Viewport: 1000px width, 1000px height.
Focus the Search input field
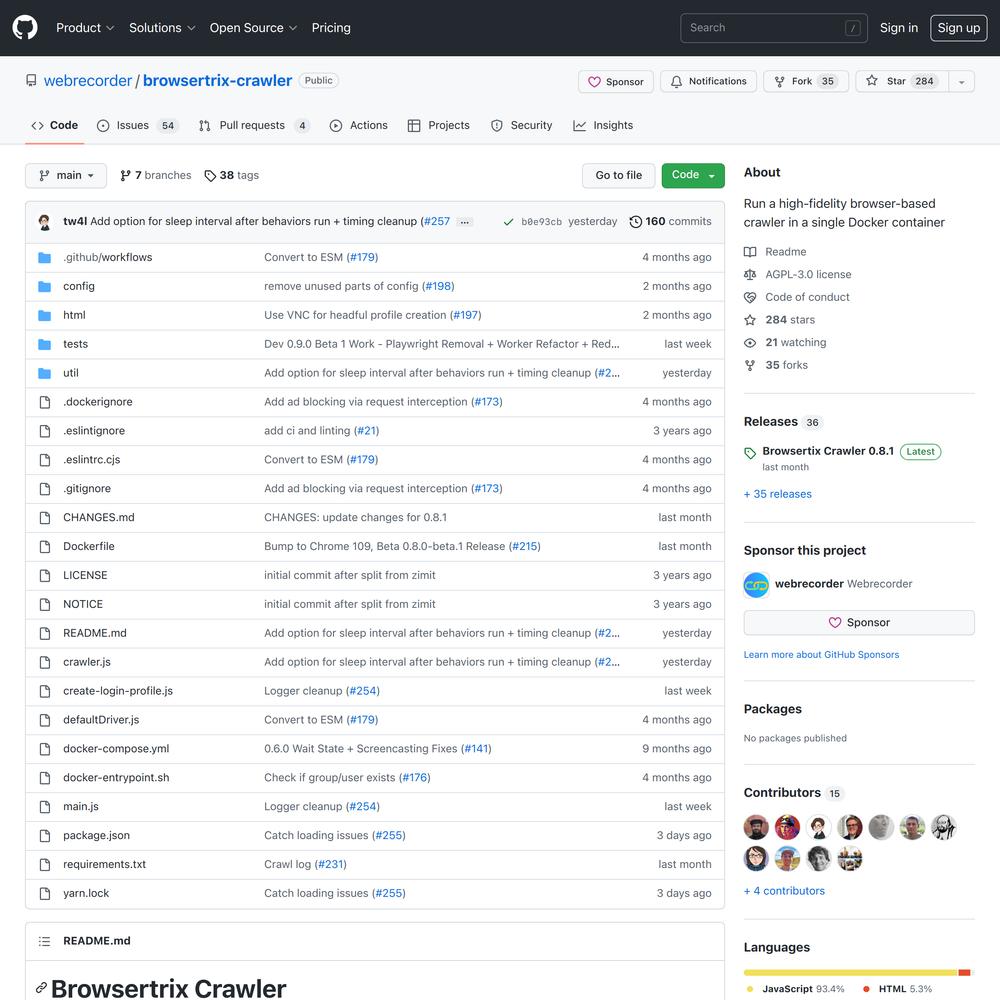(x=774, y=27)
